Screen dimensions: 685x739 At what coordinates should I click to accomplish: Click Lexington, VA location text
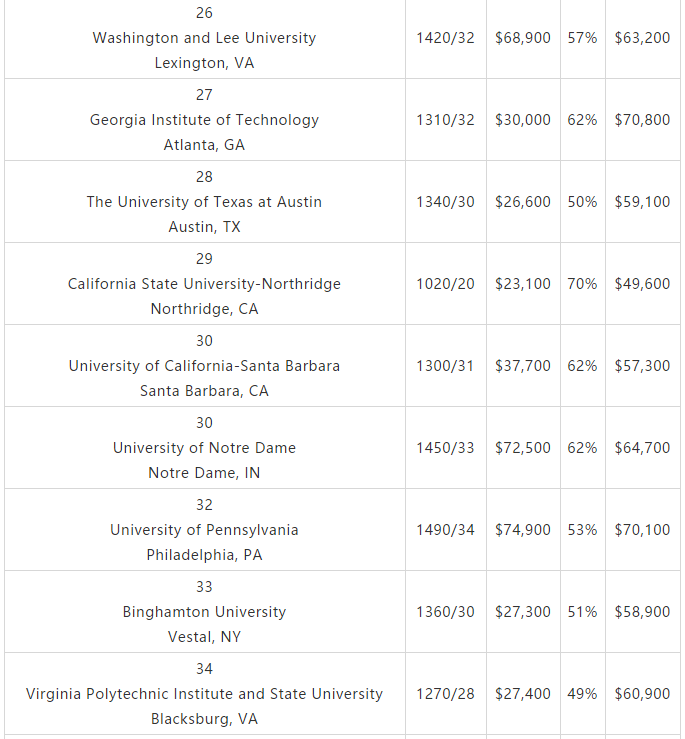(x=204, y=63)
